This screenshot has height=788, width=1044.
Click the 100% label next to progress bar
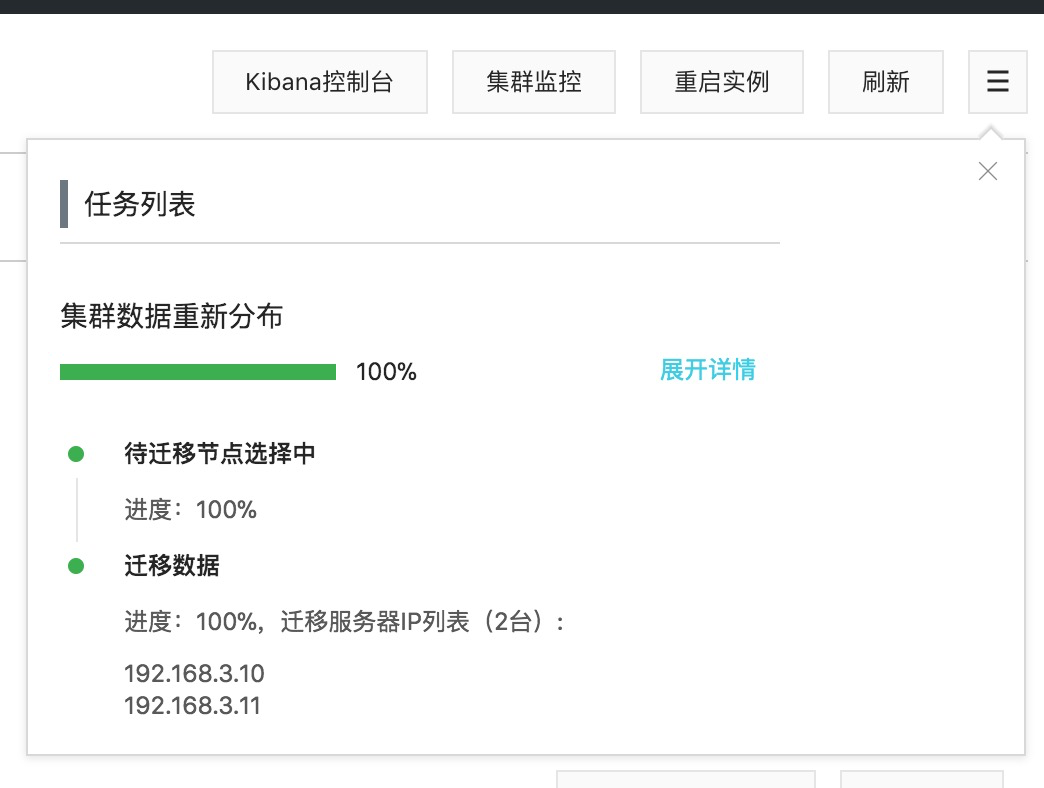pos(386,373)
